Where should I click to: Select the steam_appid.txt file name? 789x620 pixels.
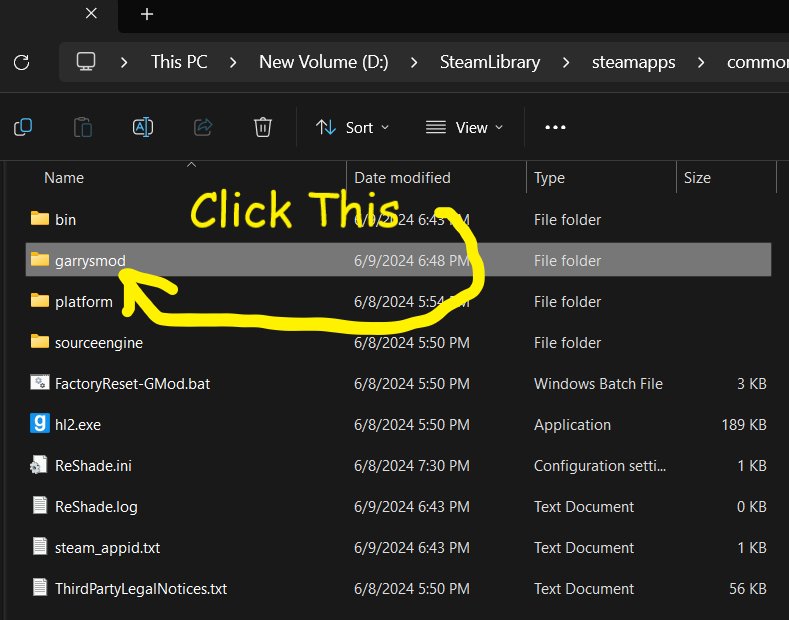tap(107, 548)
